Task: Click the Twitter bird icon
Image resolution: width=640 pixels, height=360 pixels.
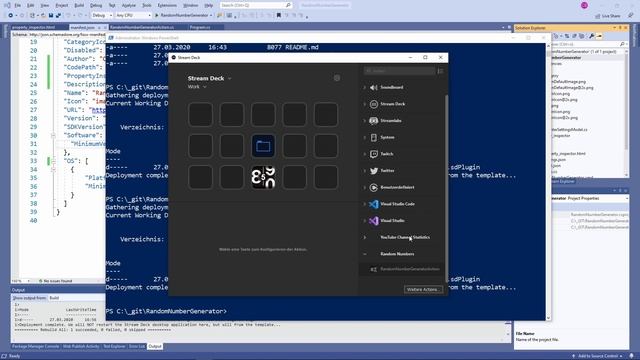Action: pyautogui.click(x=373, y=171)
